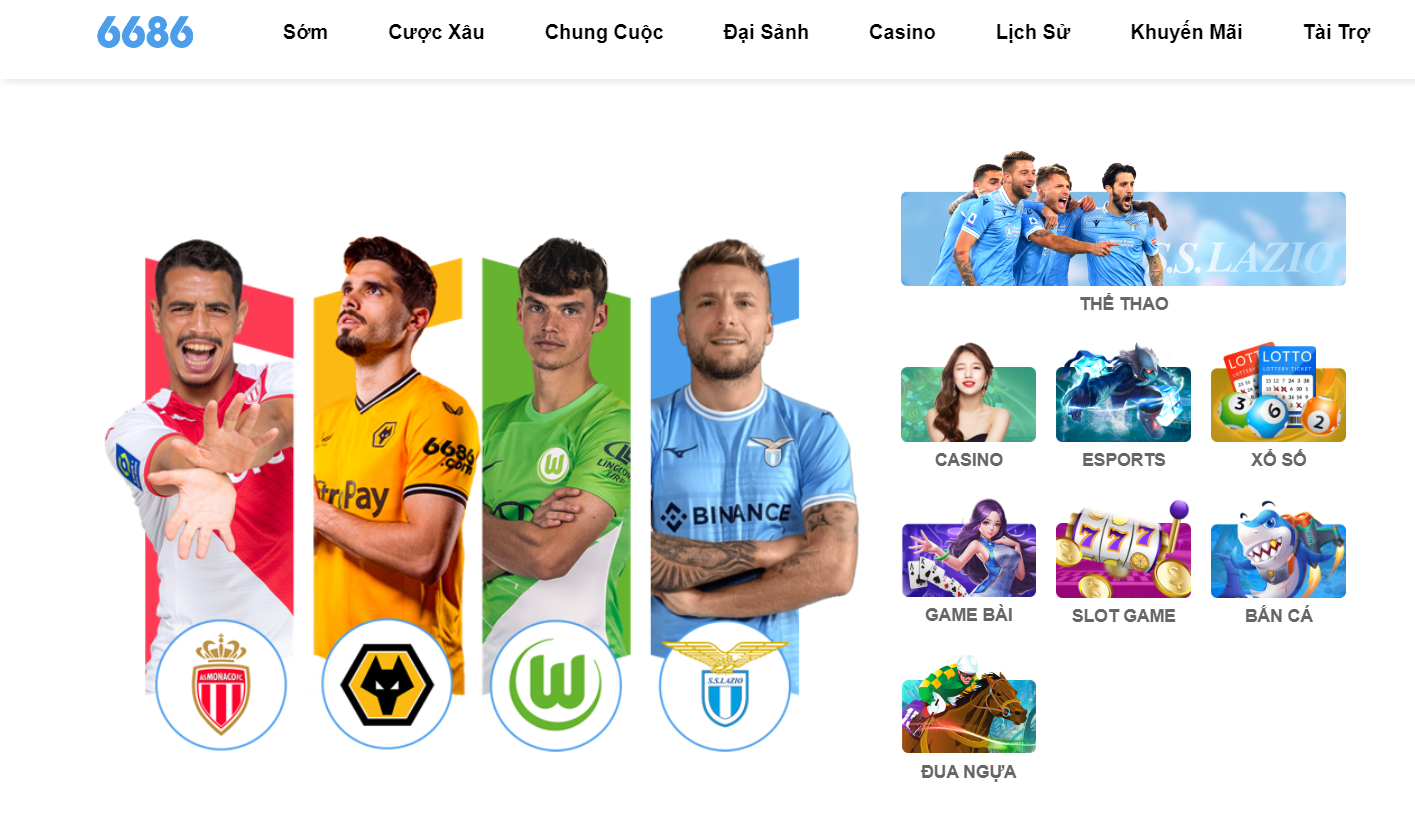Click the 6686 site logo
The image size is (1415, 831).
[145, 32]
